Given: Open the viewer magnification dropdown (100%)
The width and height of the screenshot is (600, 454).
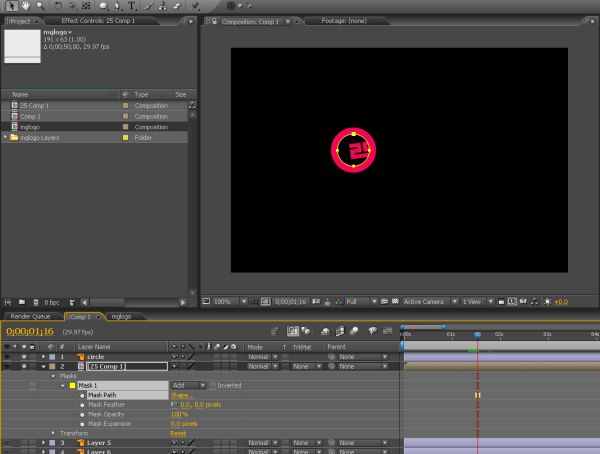Looking at the screenshot, I should point(230,302).
